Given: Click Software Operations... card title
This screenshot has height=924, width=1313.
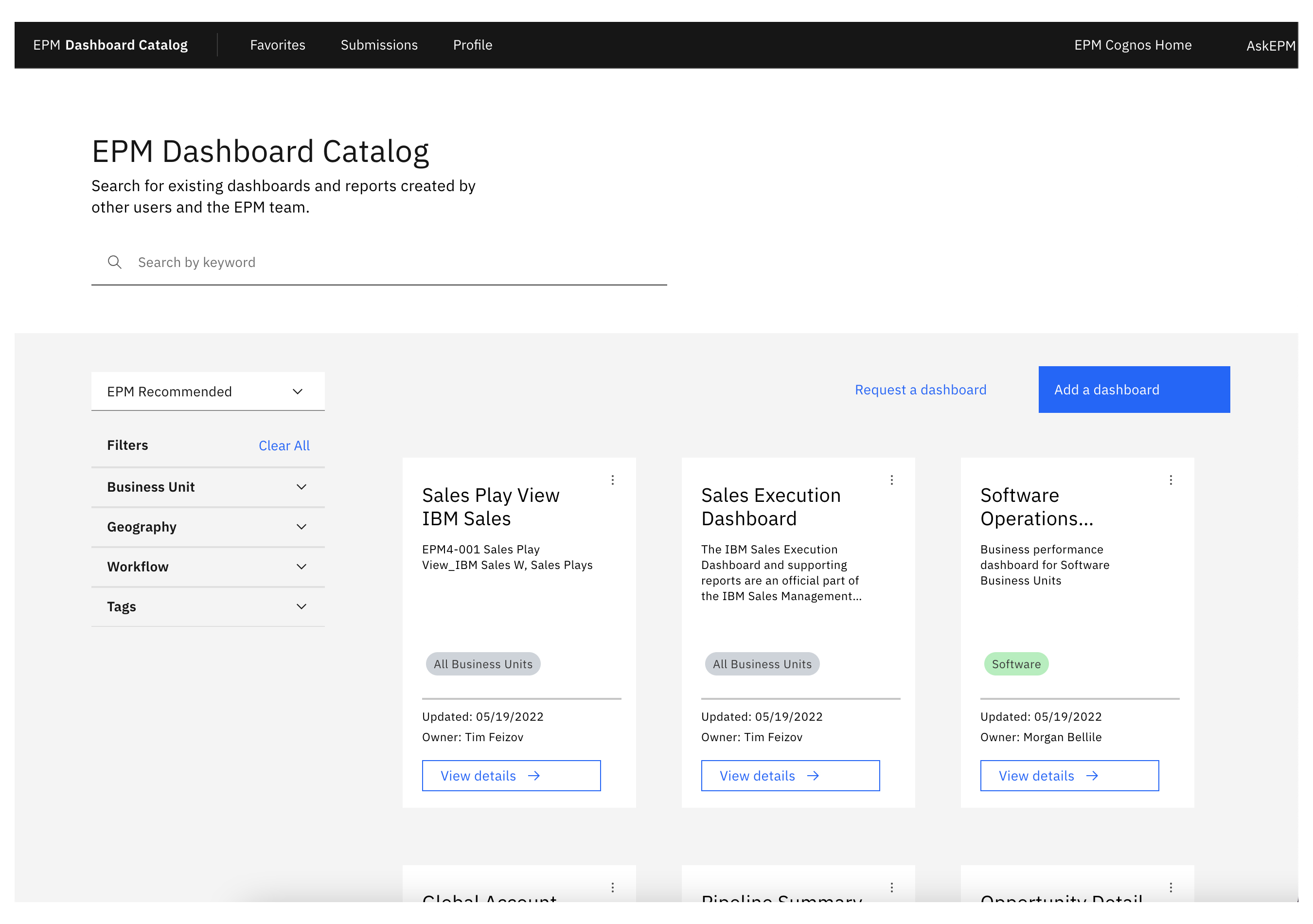Looking at the screenshot, I should tap(1037, 507).
